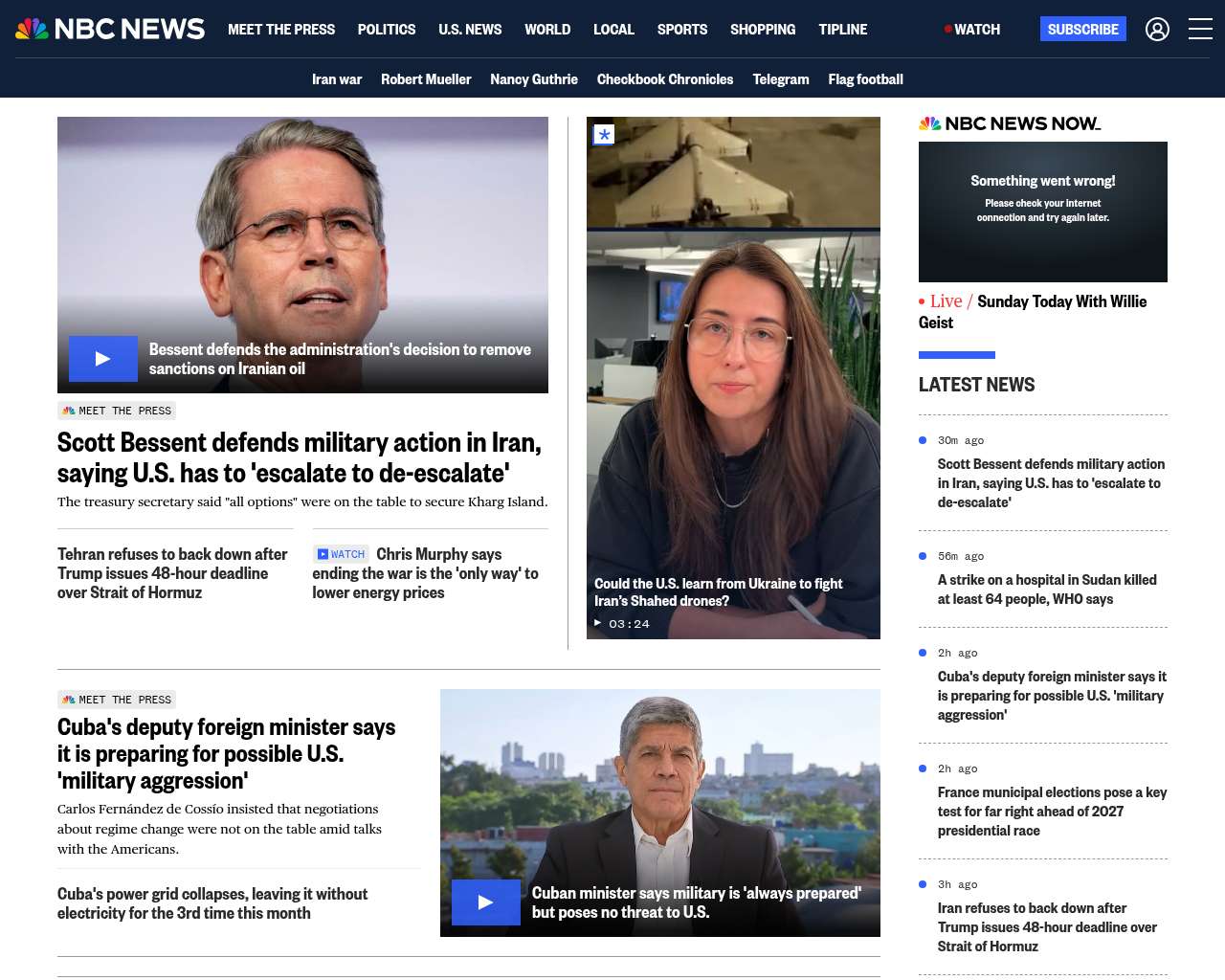Click the NBC News peacock logo
This screenshot has width=1225, height=980.
(110, 29)
